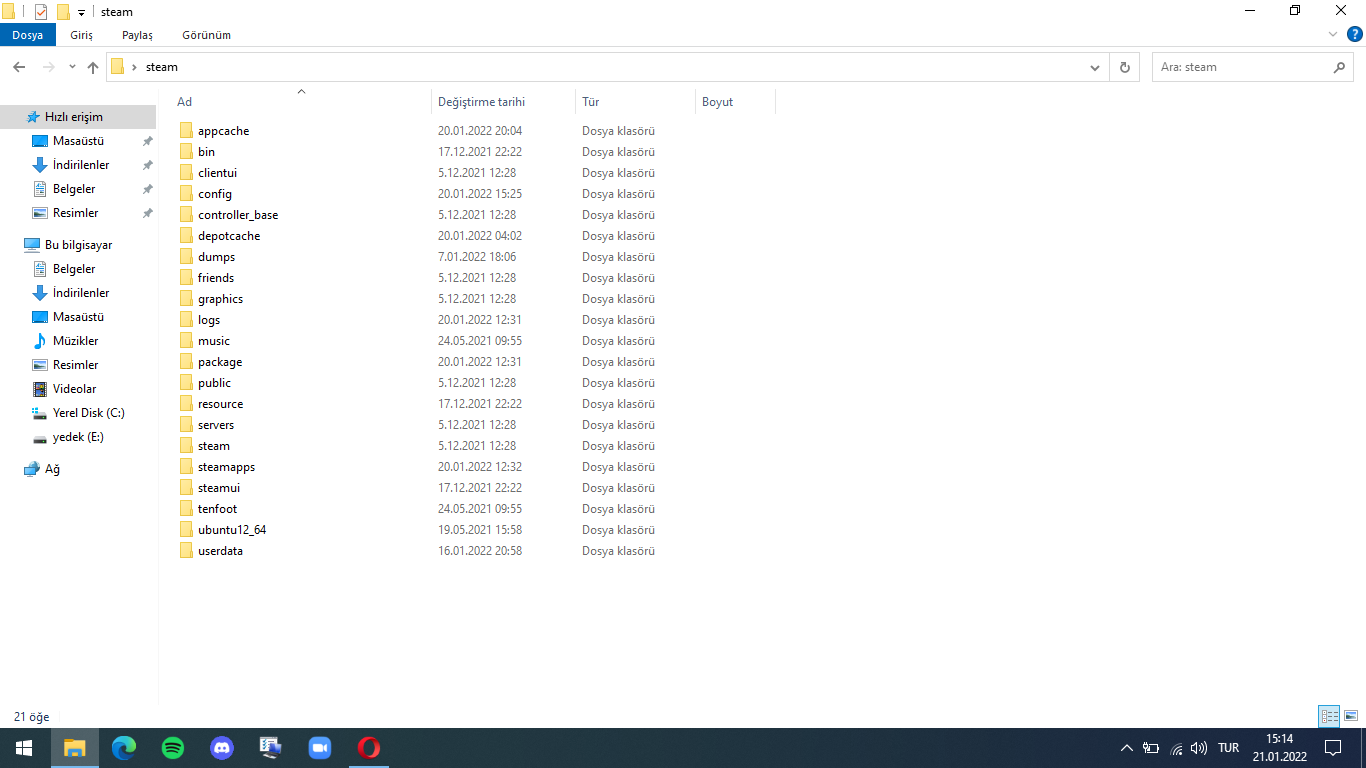Open the clock and date flyout
The image size is (1366, 768).
[x=1279, y=748]
